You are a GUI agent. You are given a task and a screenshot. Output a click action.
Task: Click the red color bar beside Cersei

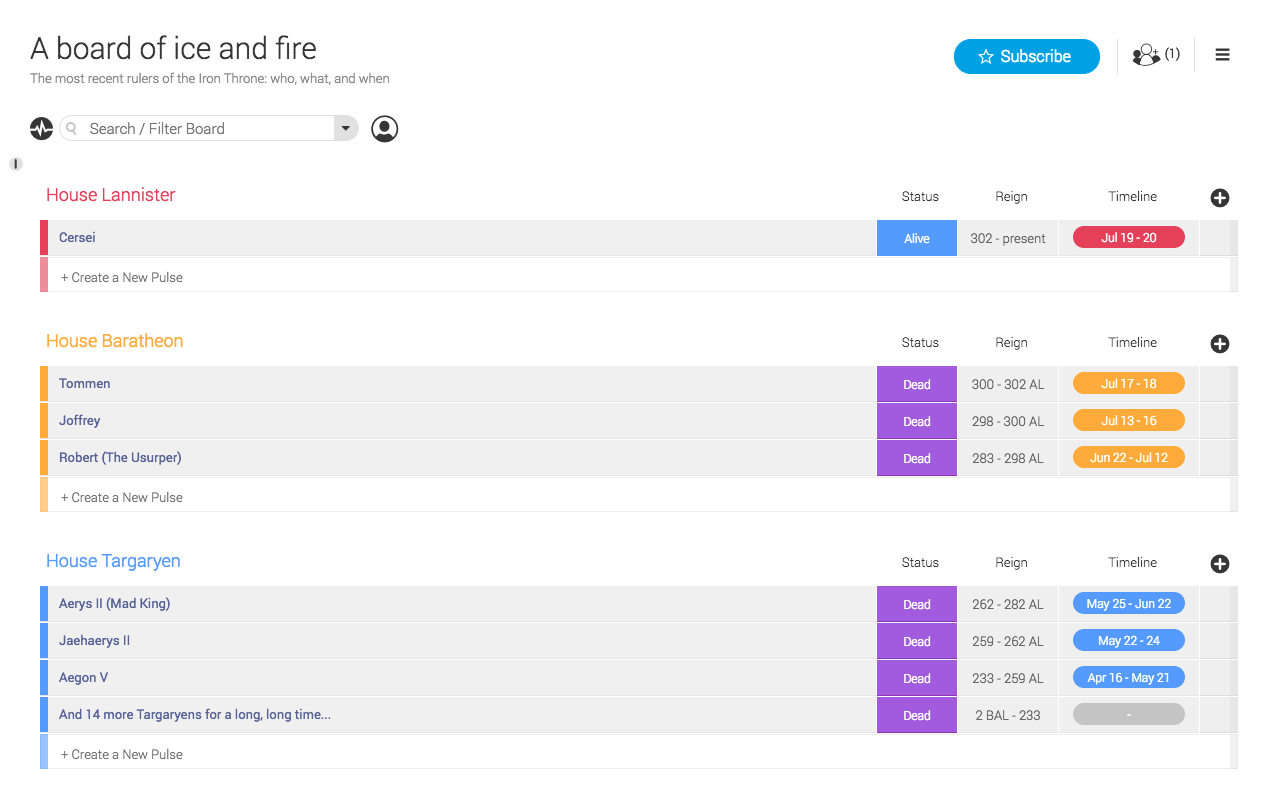pos(44,238)
